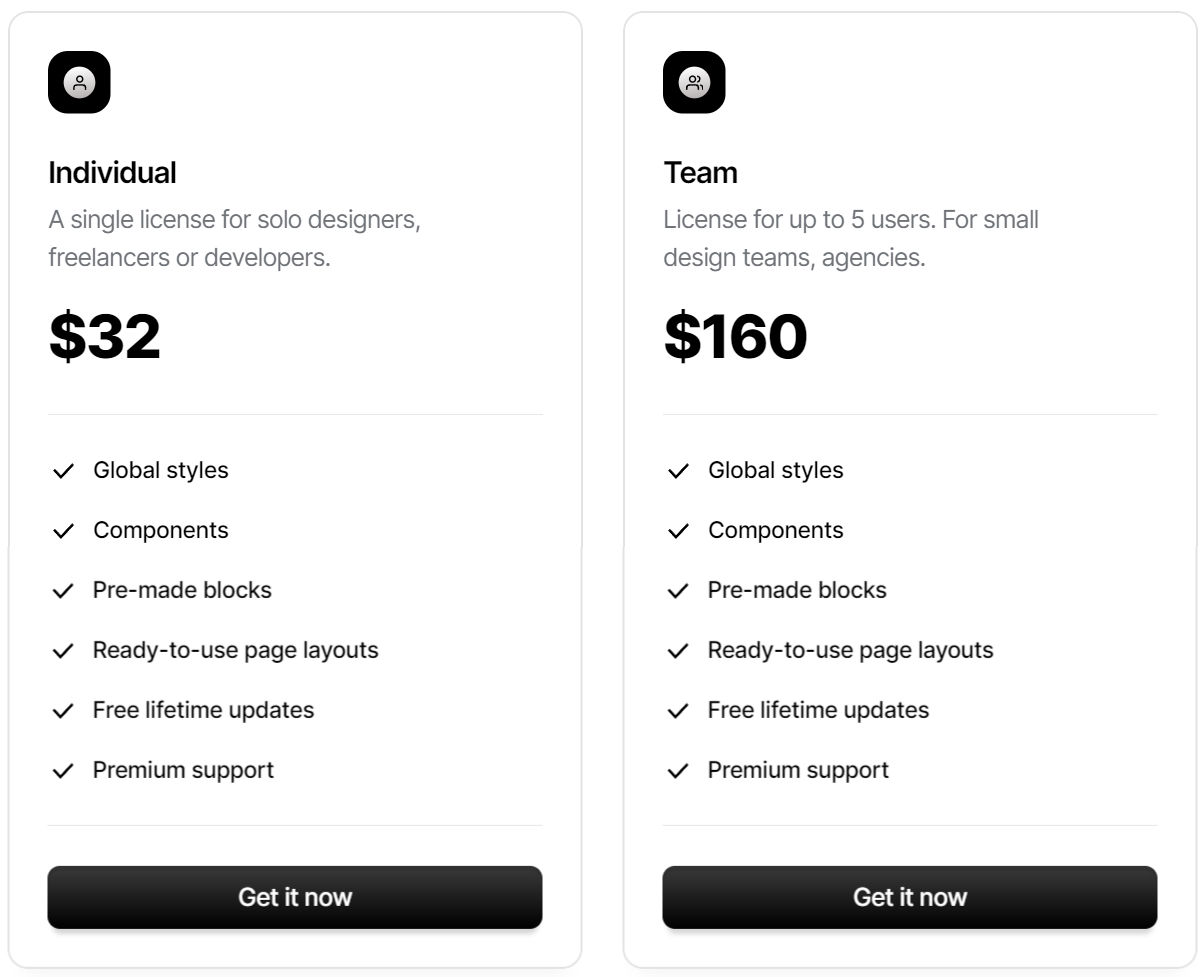The height and width of the screenshot is (977, 1203).
Task: Click the checkmark beside Pre-made blocks under Individual
Action: coord(63,589)
